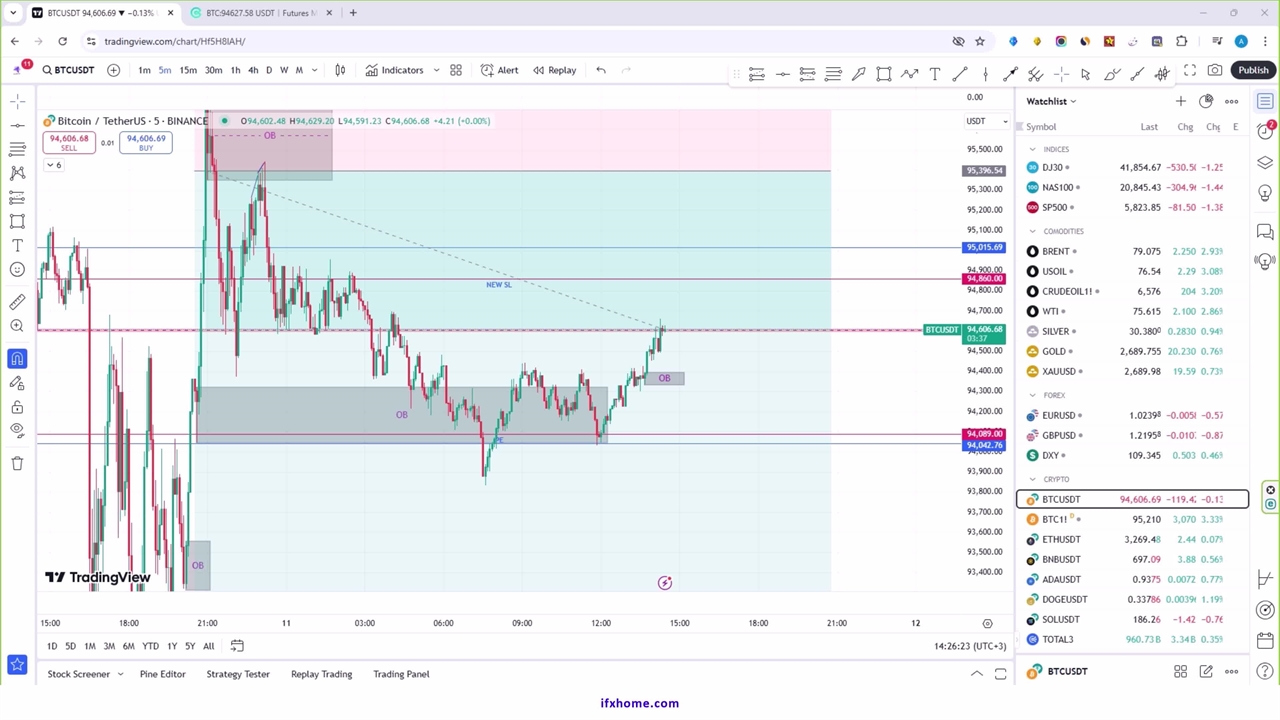Toggle lock all drawing tools
The height and width of the screenshot is (720, 1280).
coord(17,407)
